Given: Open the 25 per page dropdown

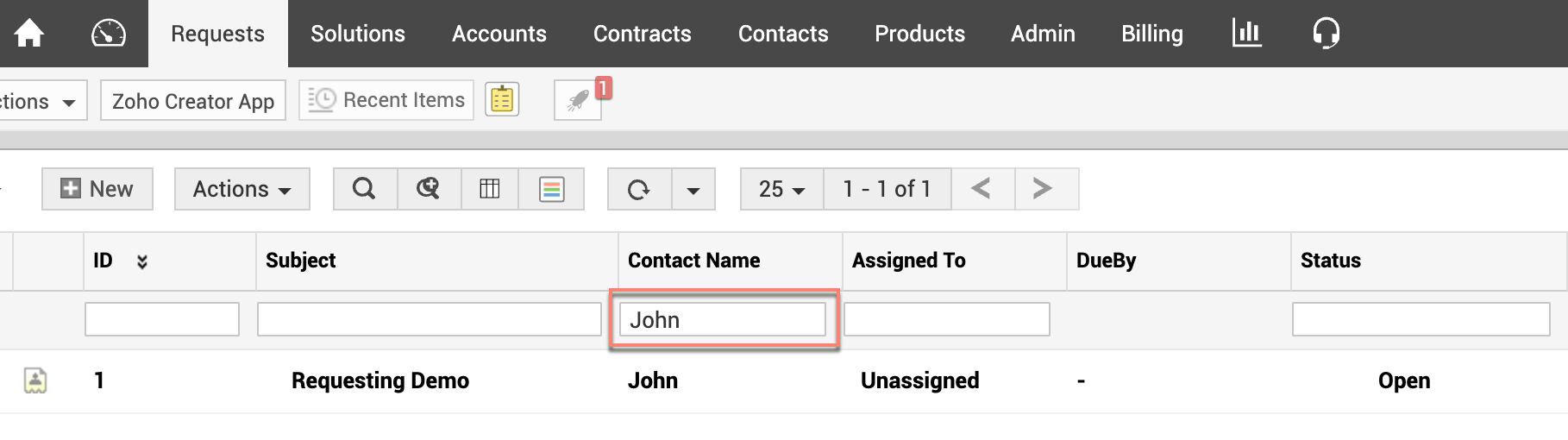Looking at the screenshot, I should (x=781, y=189).
